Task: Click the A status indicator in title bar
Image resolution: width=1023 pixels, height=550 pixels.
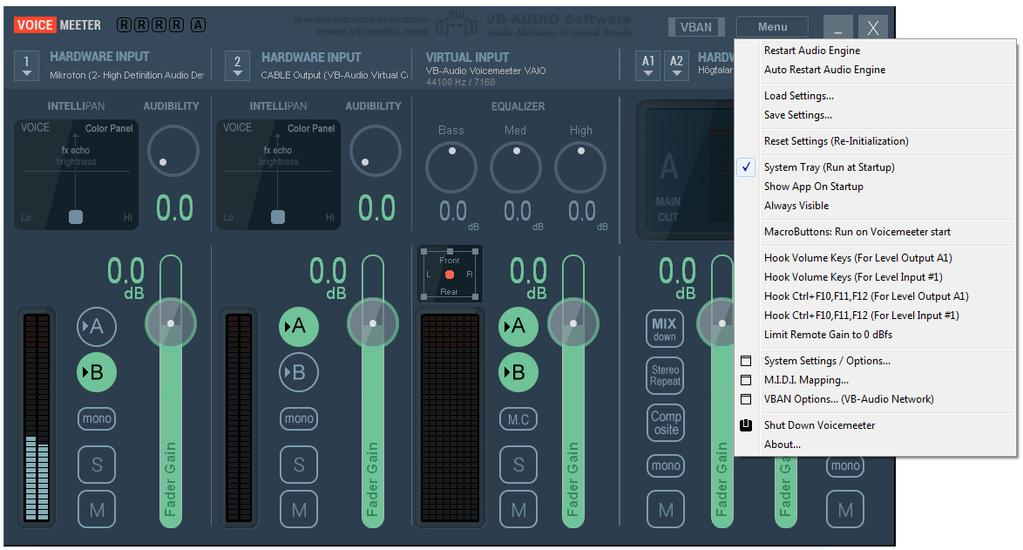Action: point(198,25)
